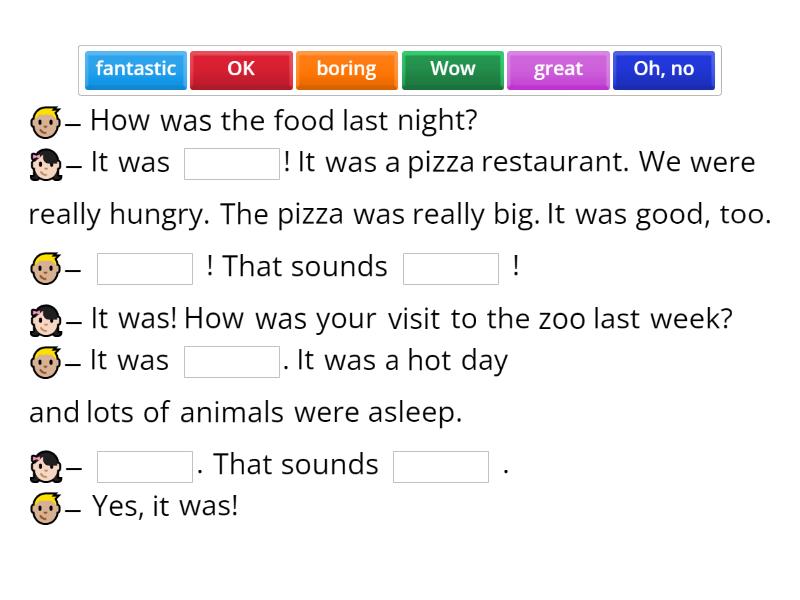Click the empty blank before '! That sounds'
800x600 pixels.
[145, 269]
